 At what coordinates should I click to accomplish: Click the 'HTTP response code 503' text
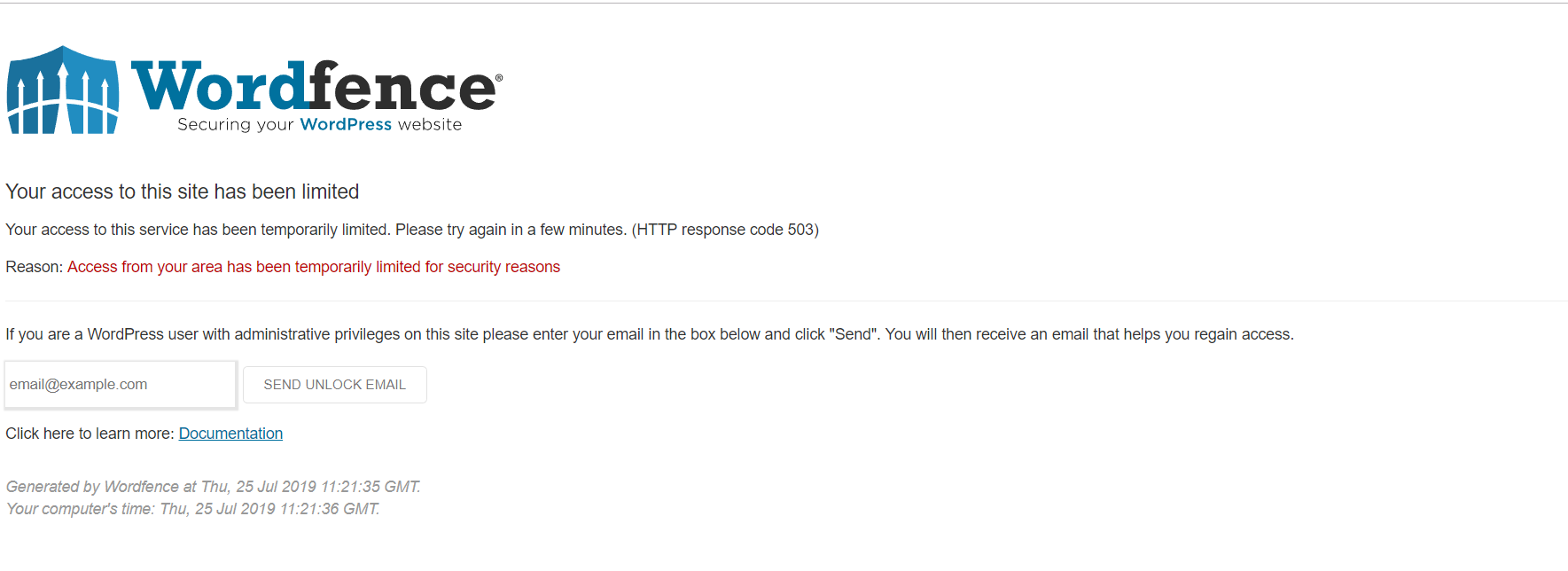click(x=725, y=230)
